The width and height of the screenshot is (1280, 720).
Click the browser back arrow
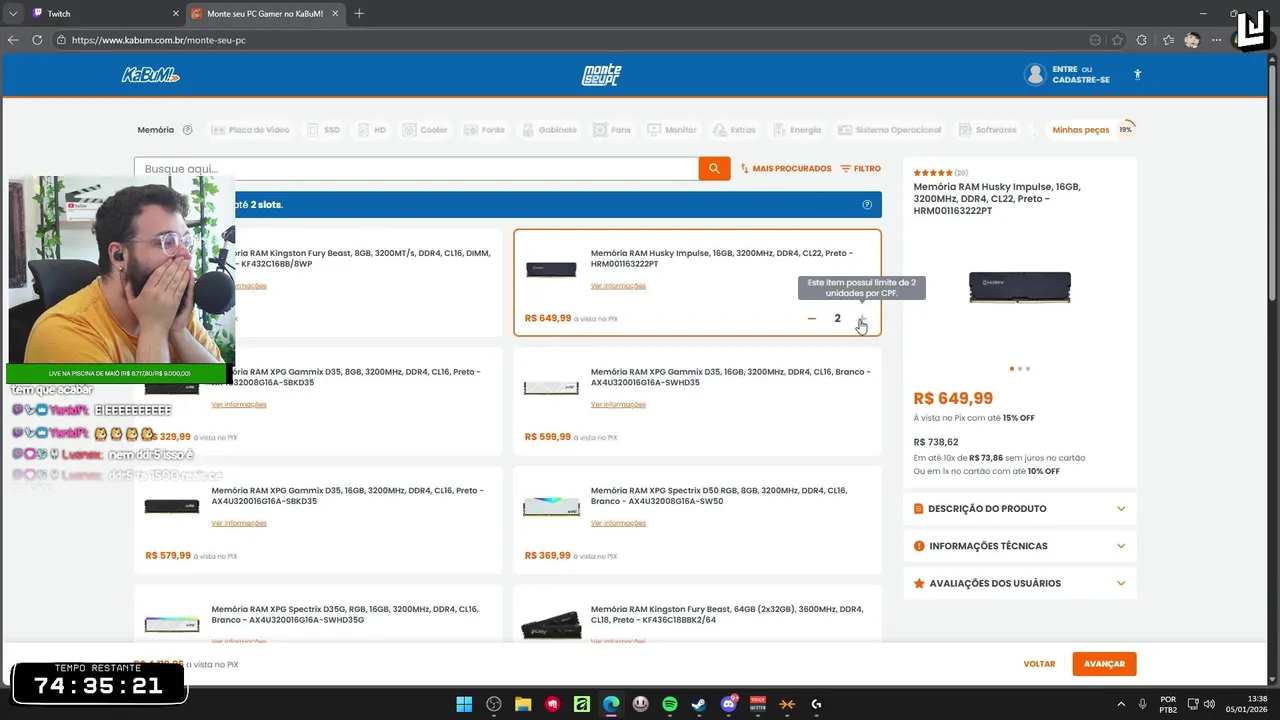pyautogui.click(x=13, y=40)
